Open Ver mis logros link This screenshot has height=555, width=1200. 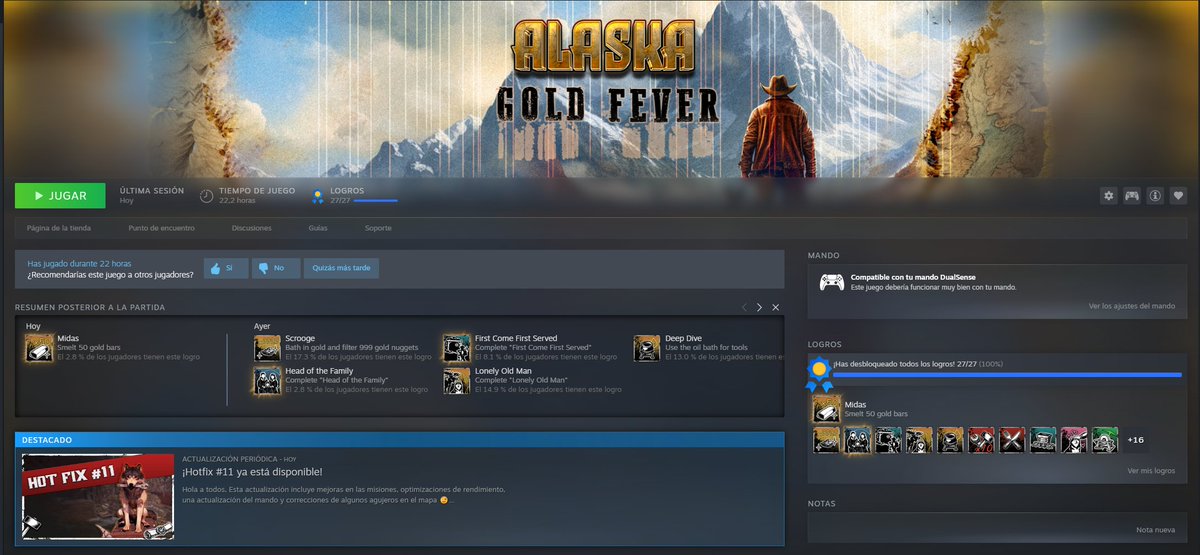click(1151, 470)
